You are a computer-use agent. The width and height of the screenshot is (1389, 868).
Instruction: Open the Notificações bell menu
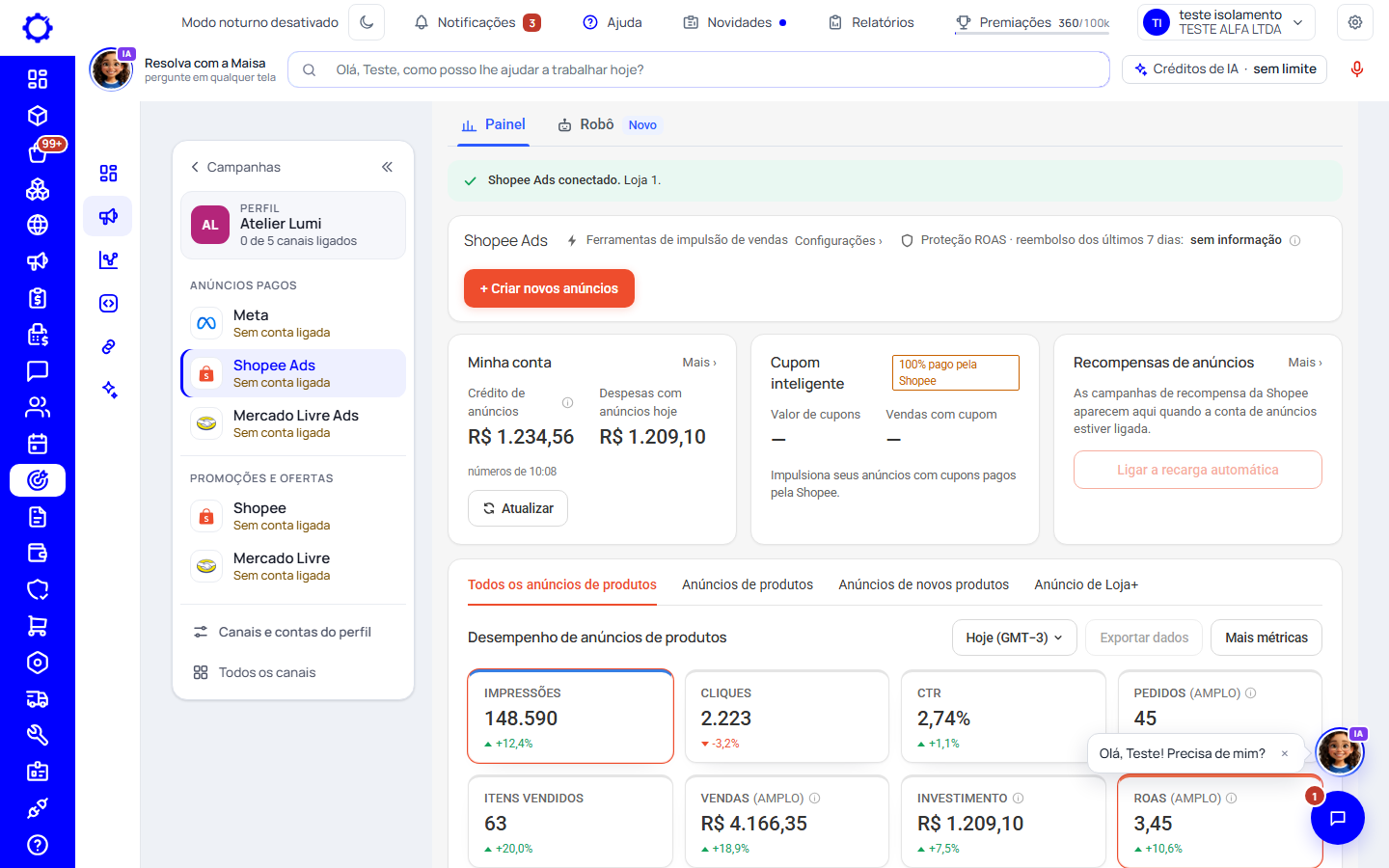(x=477, y=22)
